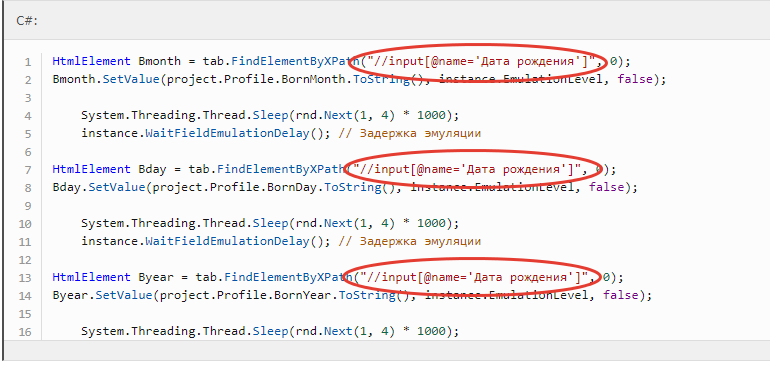Click WaitFieldEmulationDelay on line 11
Viewport: 770px width, 379px height.
point(227,242)
